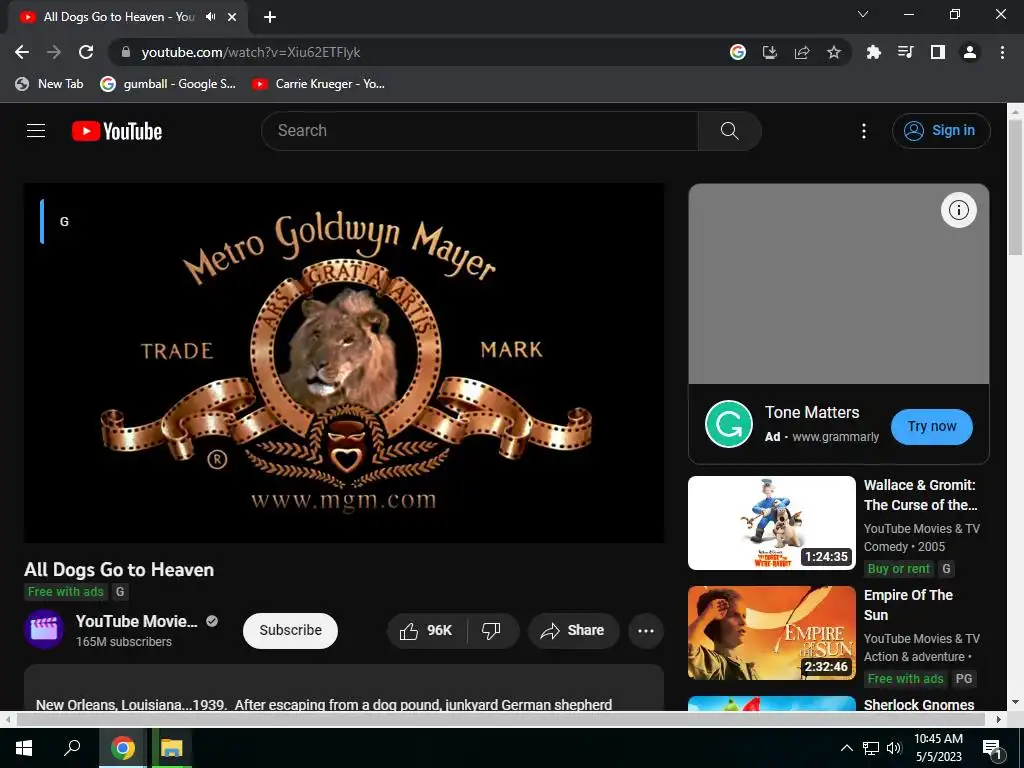Expand tab search chevron

(863, 14)
